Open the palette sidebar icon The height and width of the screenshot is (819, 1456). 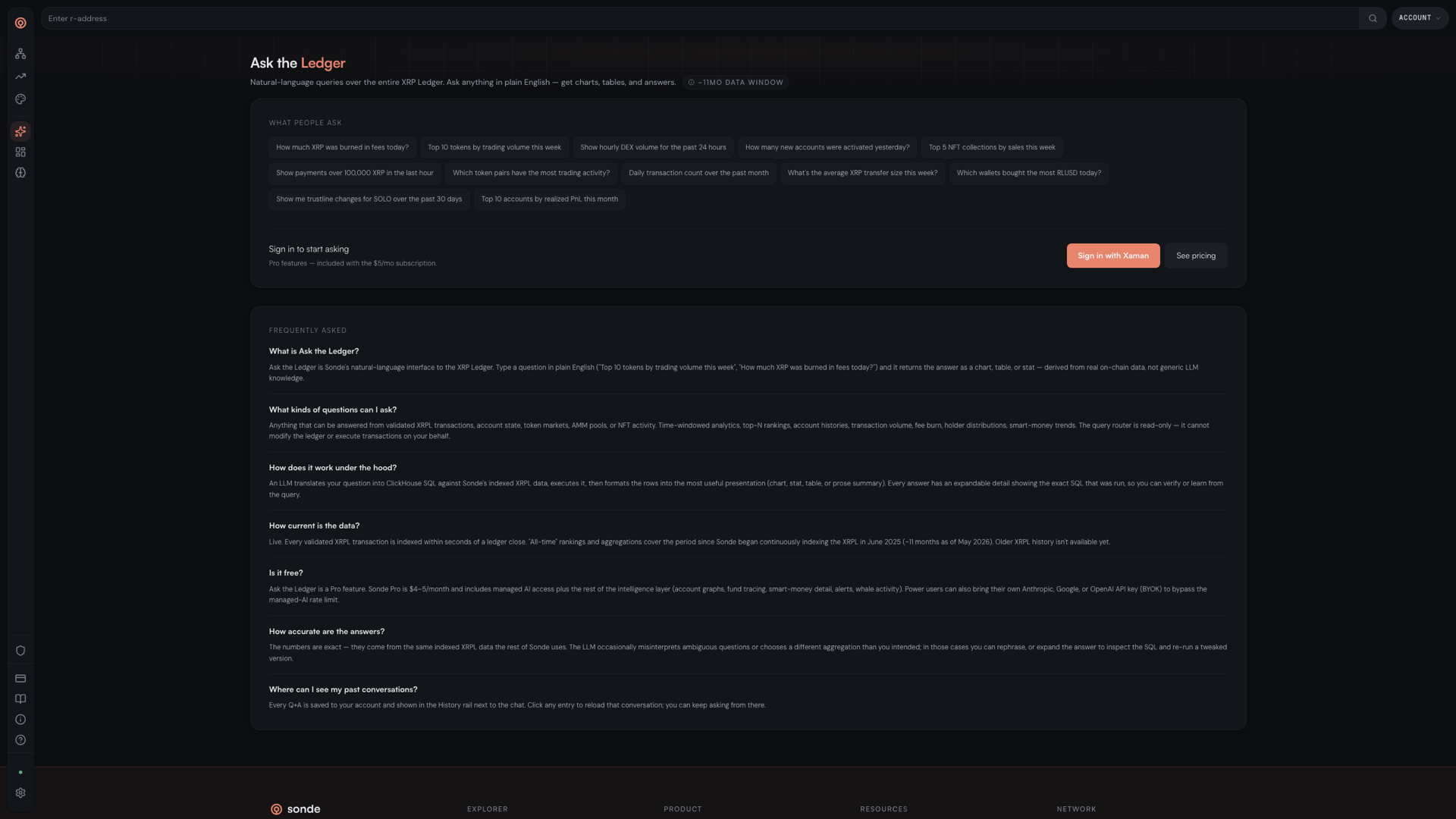[x=20, y=99]
